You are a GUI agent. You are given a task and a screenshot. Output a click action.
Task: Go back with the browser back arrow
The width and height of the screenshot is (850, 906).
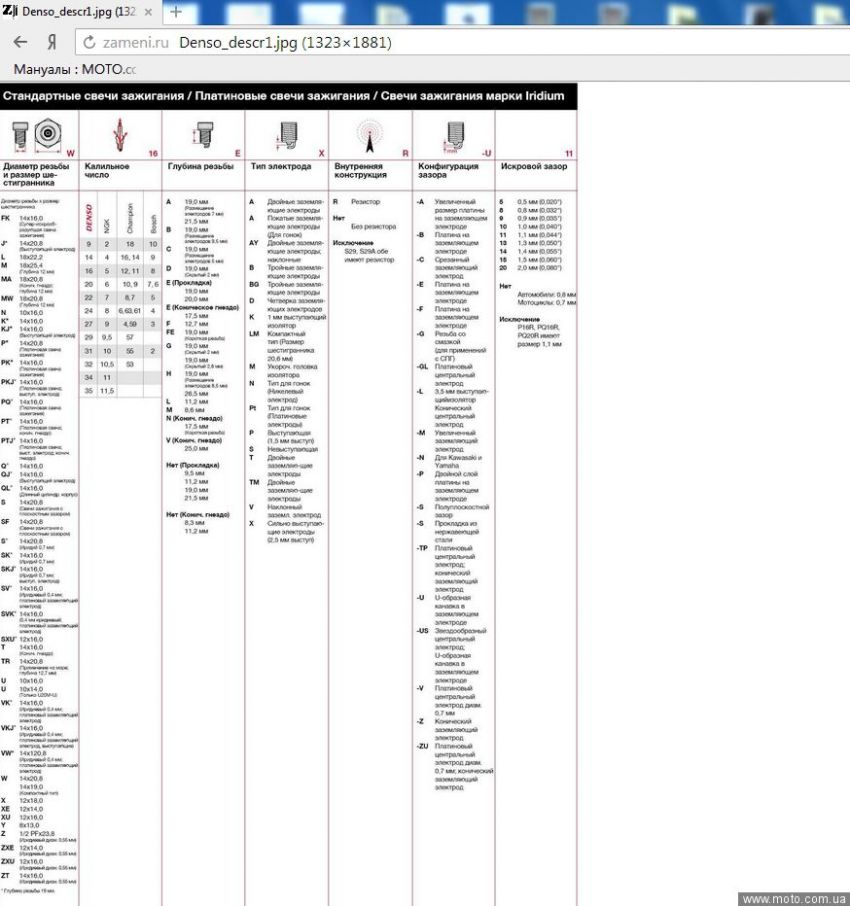(x=20, y=42)
